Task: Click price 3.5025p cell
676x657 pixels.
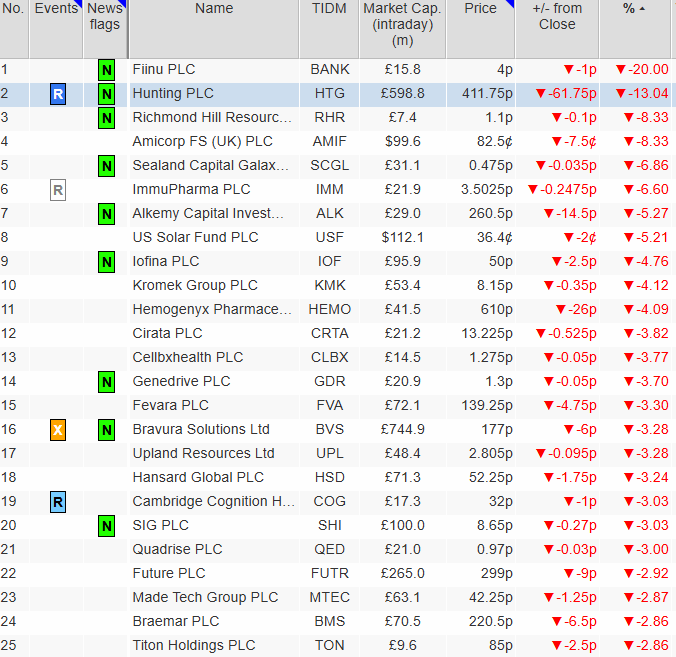Action: 481,189
